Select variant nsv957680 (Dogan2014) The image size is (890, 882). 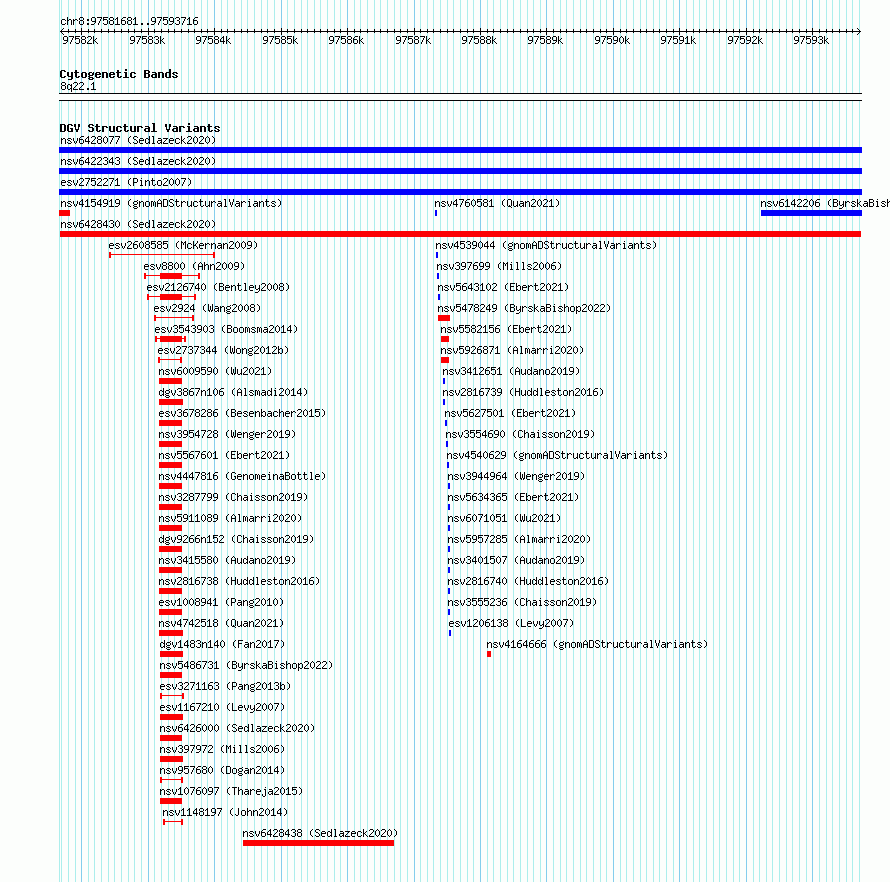tap(222, 770)
